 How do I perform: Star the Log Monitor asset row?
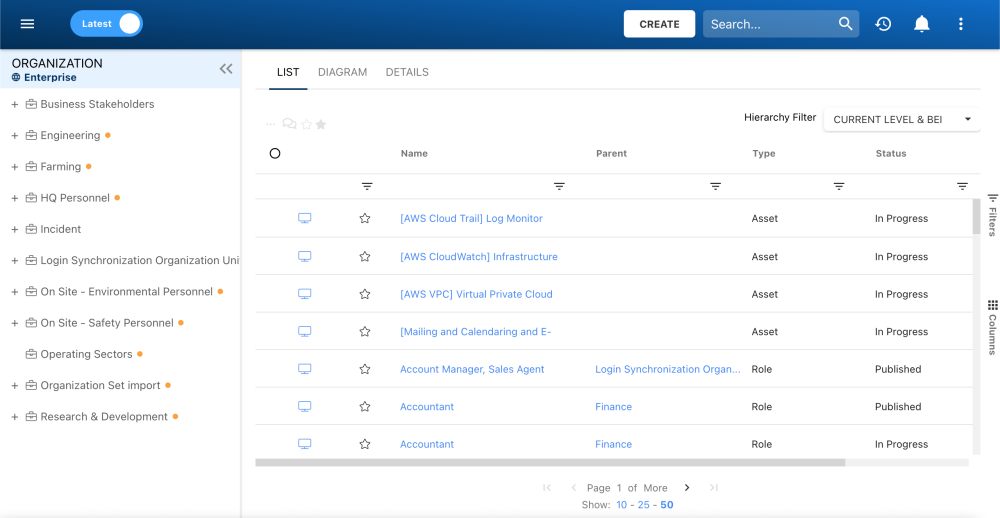point(365,218)
